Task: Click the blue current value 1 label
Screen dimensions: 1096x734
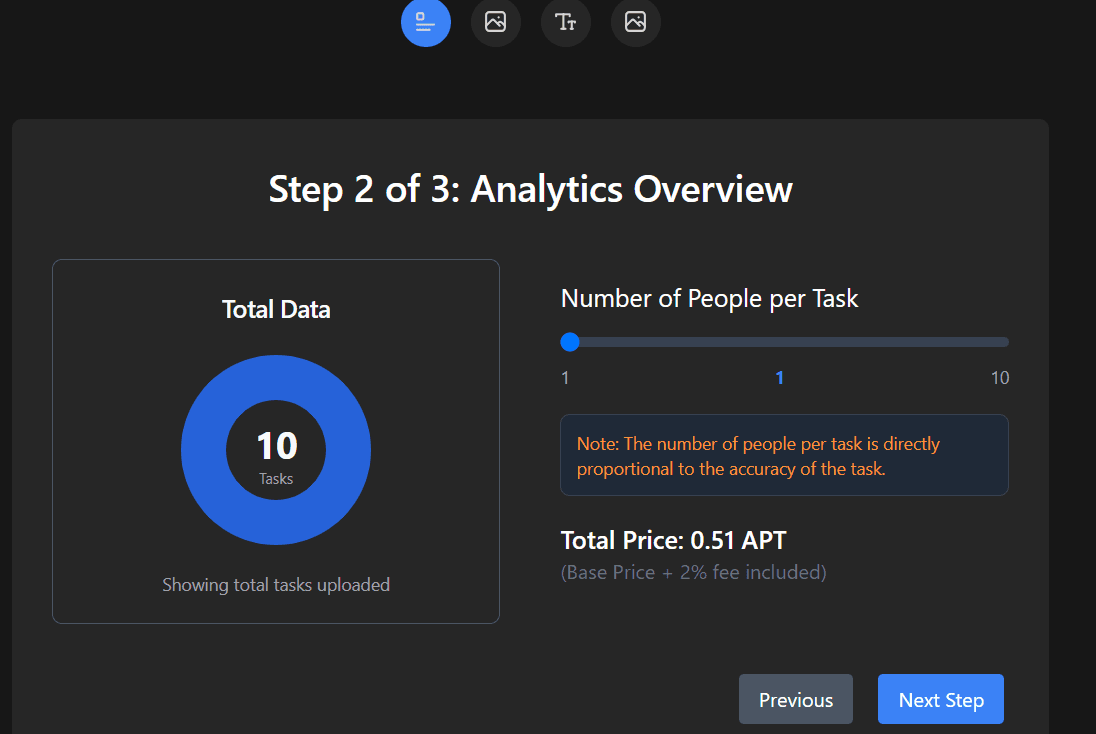Action: (779, 378)
